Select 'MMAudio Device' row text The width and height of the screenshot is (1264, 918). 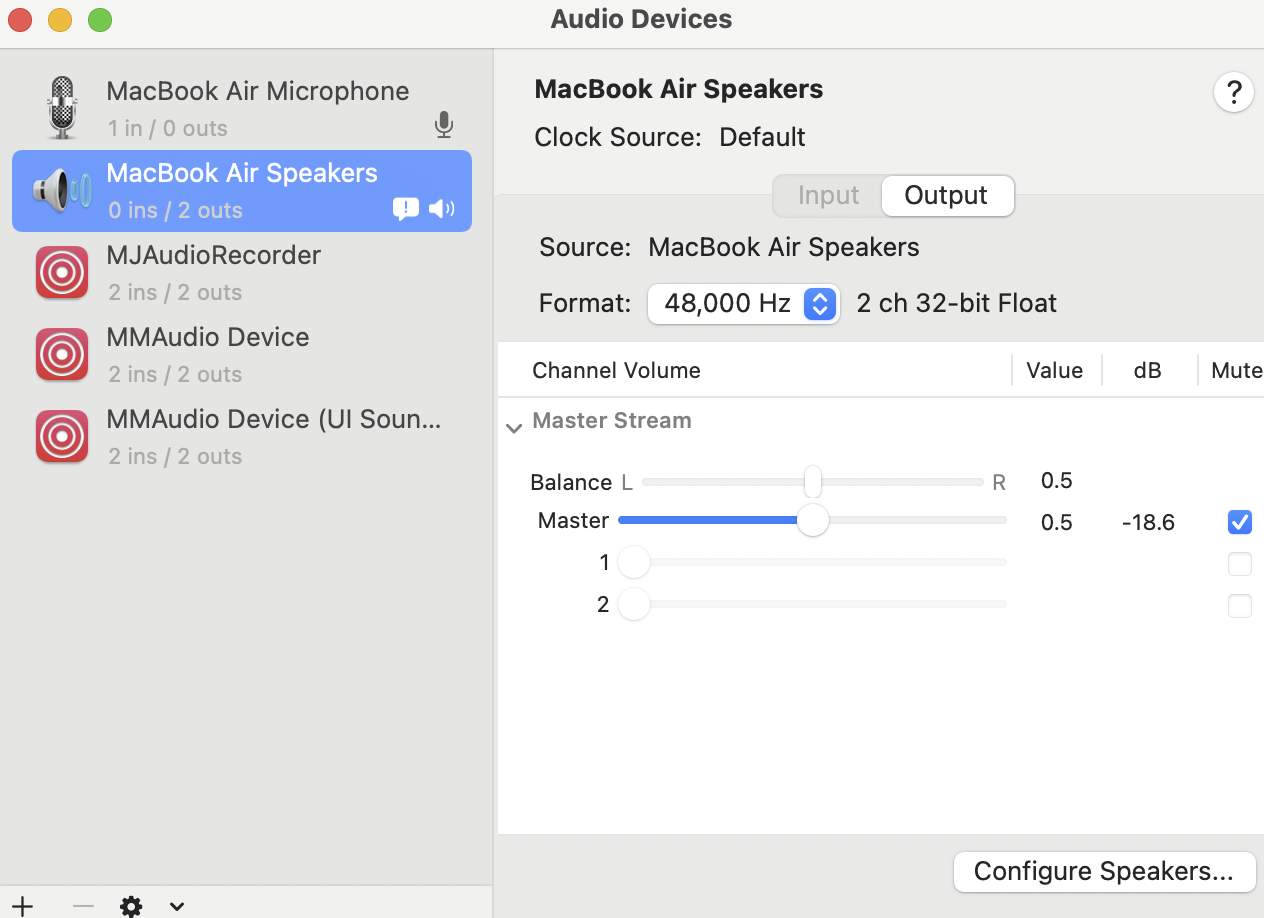tap(208, 337)
